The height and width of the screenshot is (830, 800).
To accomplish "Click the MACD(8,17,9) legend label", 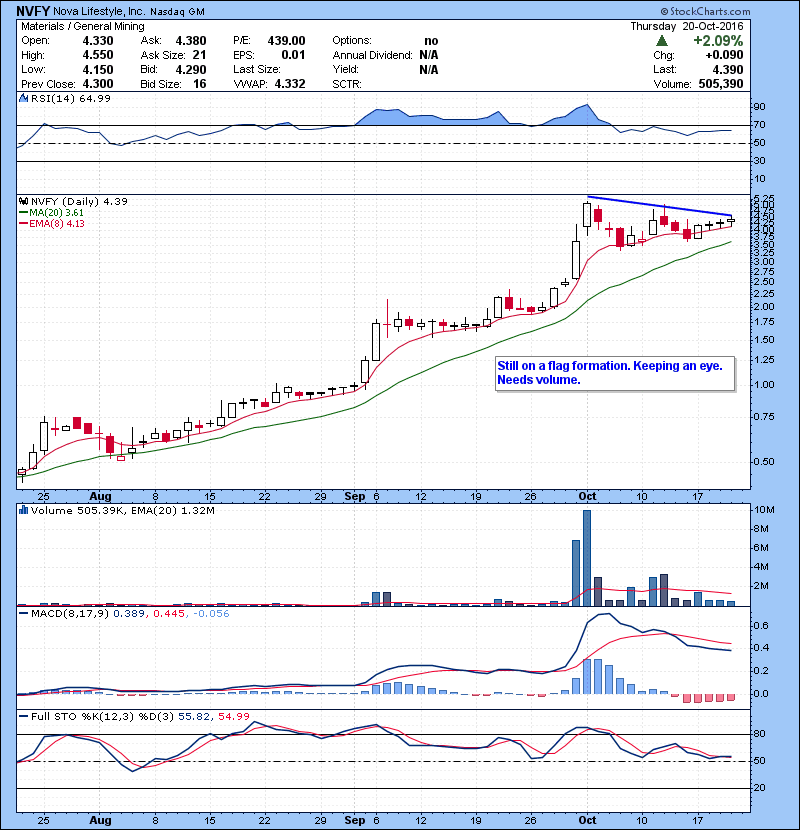I will coord(70,614).
